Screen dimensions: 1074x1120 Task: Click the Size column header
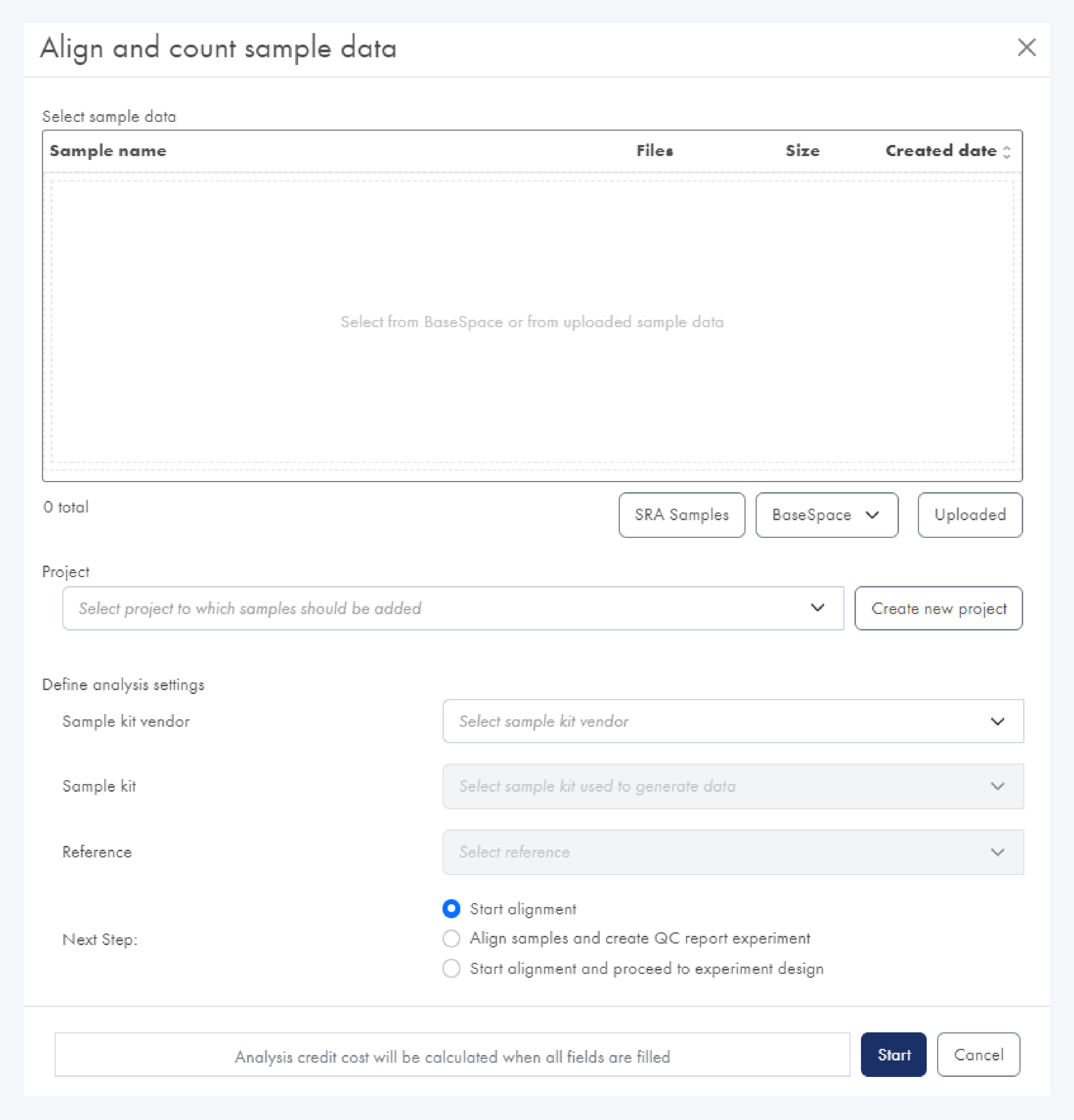click(x=802, y=151)
